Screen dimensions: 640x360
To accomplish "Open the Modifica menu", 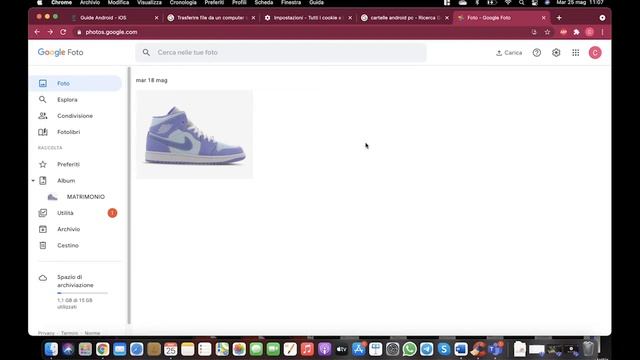I will click(118, 2).
